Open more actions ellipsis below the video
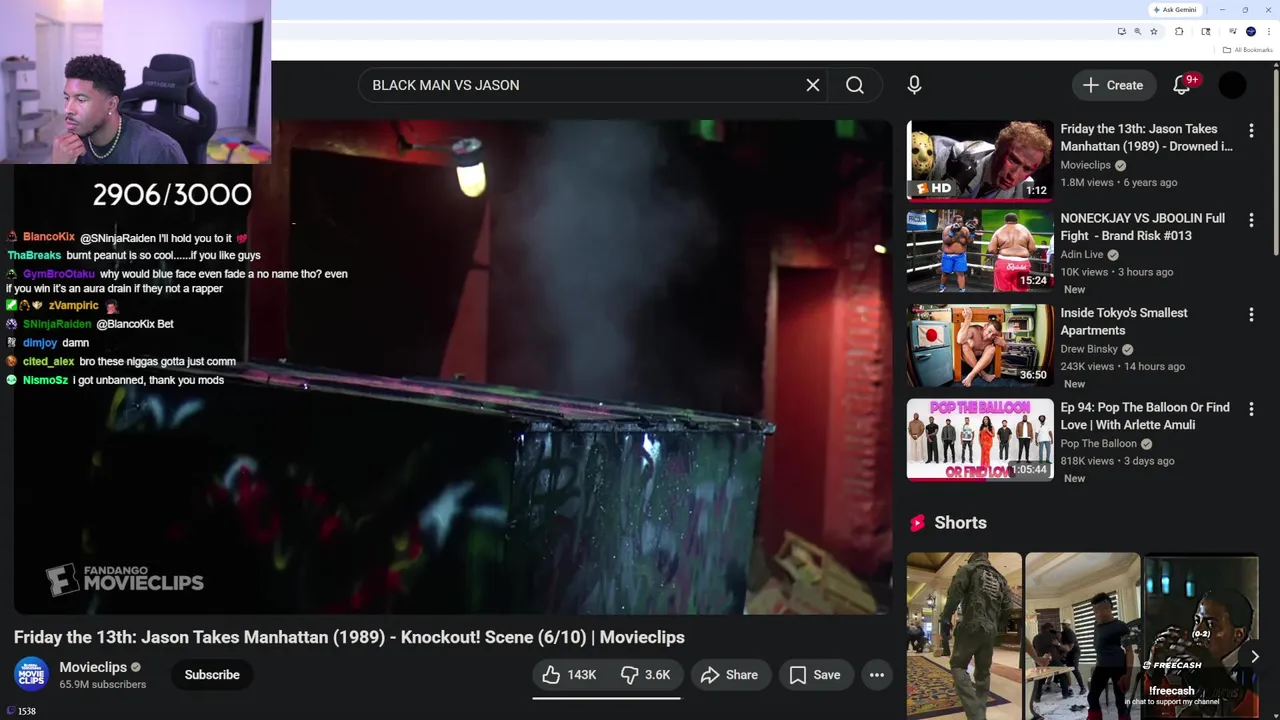 (x=877, y=675)
